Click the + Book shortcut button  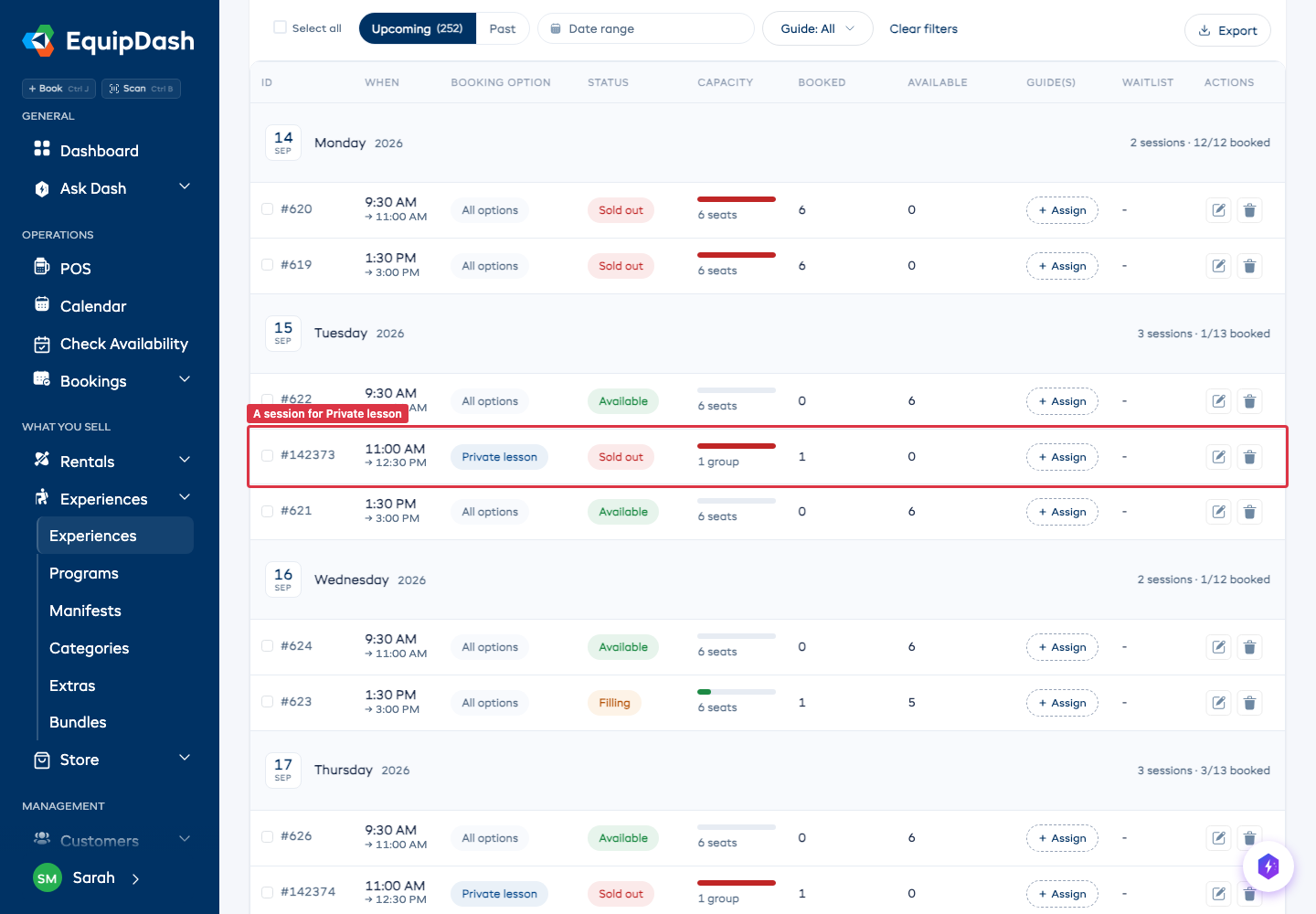point(58,89)
